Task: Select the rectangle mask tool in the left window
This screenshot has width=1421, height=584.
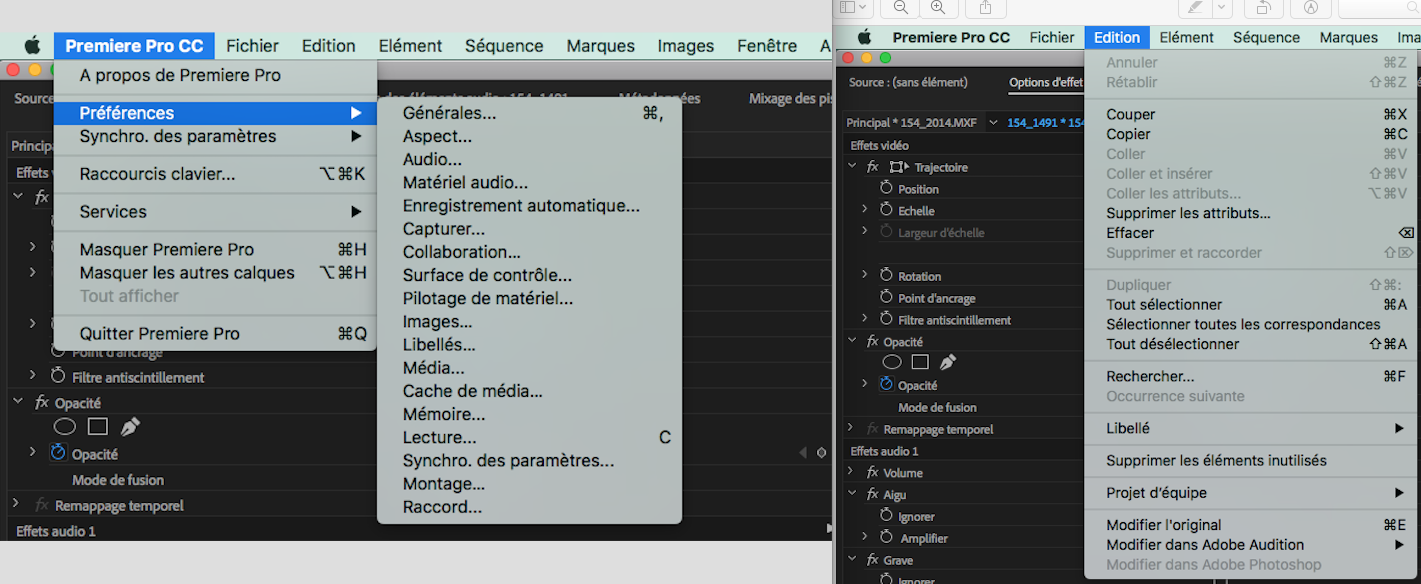Action: (97, 427)
